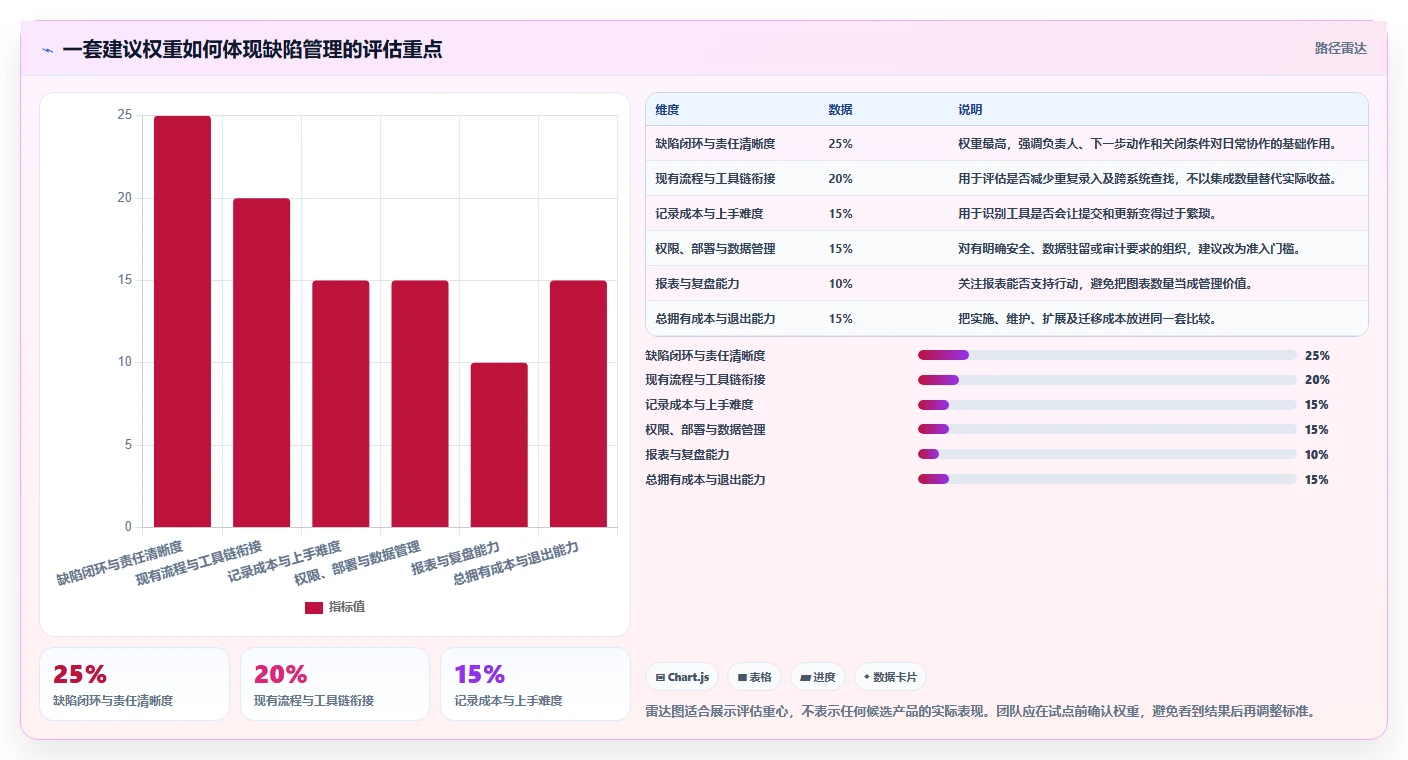
Task: Click the table description starting 把实施、维护
Action: [x=1087, y=319]
